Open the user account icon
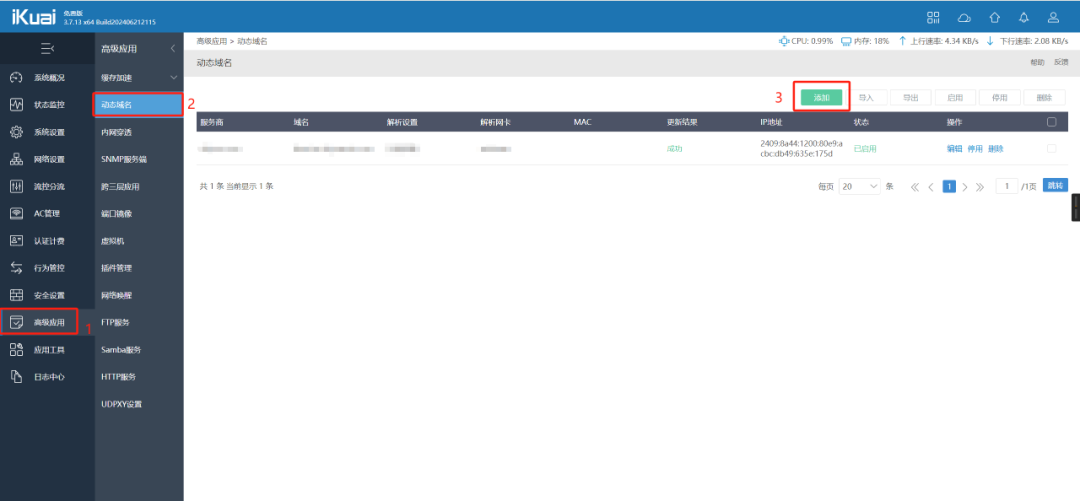This screenshot has height=501, width=1080. point(1053,17)
